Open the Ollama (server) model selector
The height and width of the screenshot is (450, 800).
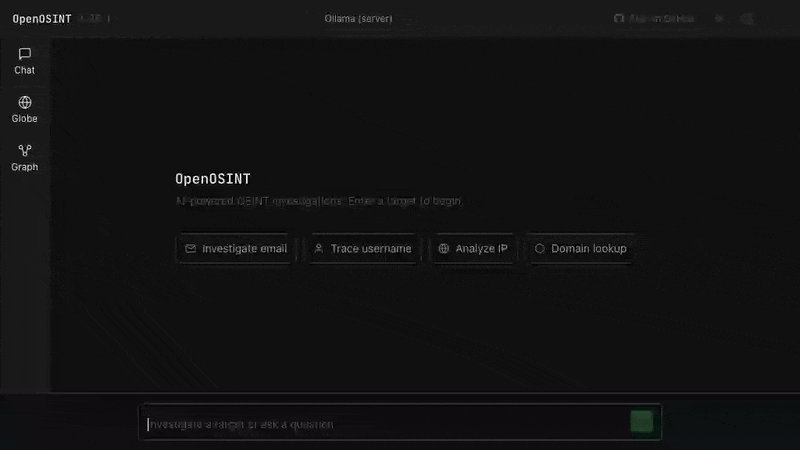pyautogui.click(x=359, y=19)
